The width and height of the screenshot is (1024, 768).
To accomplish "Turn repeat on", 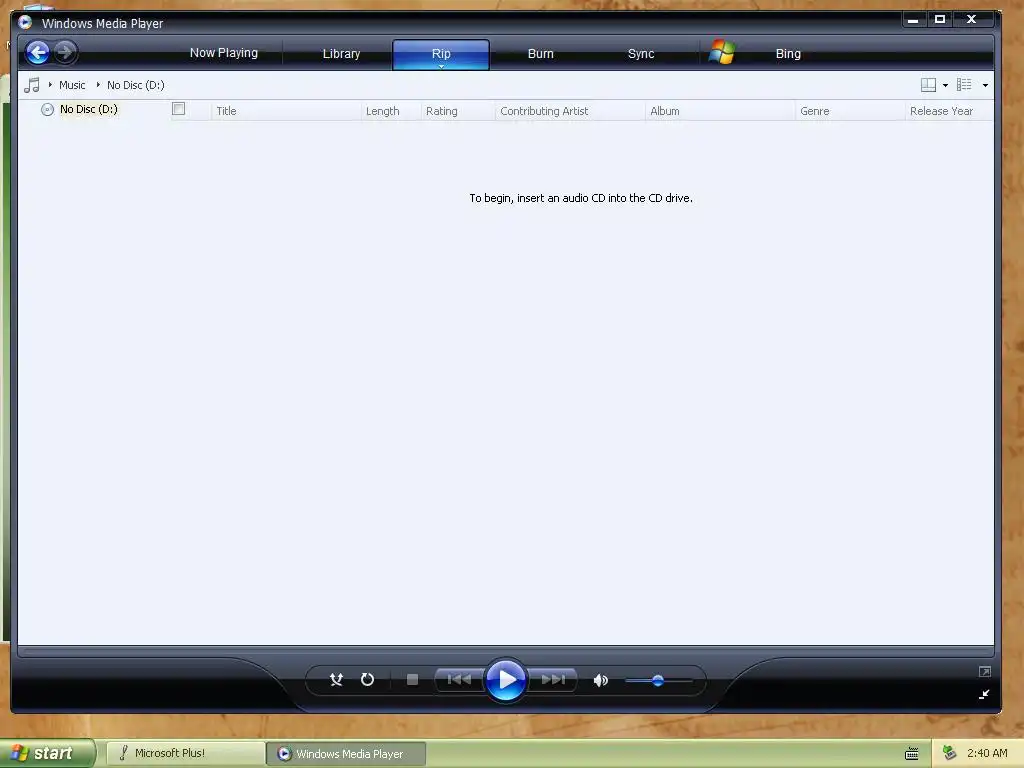I will pyautogui.click(x=368, y=680).
